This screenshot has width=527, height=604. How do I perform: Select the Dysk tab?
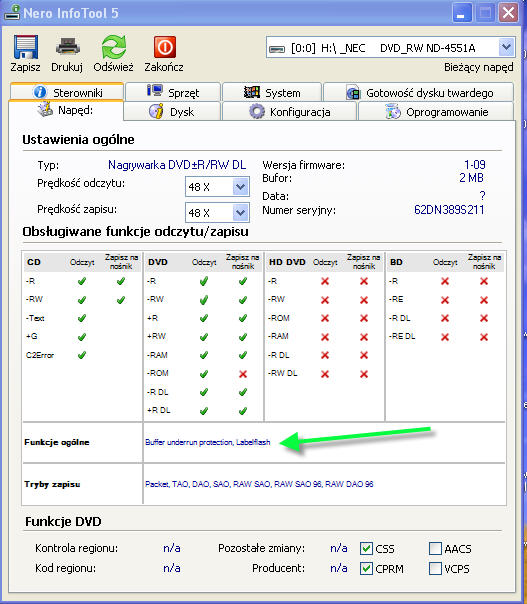coord(172,112)
